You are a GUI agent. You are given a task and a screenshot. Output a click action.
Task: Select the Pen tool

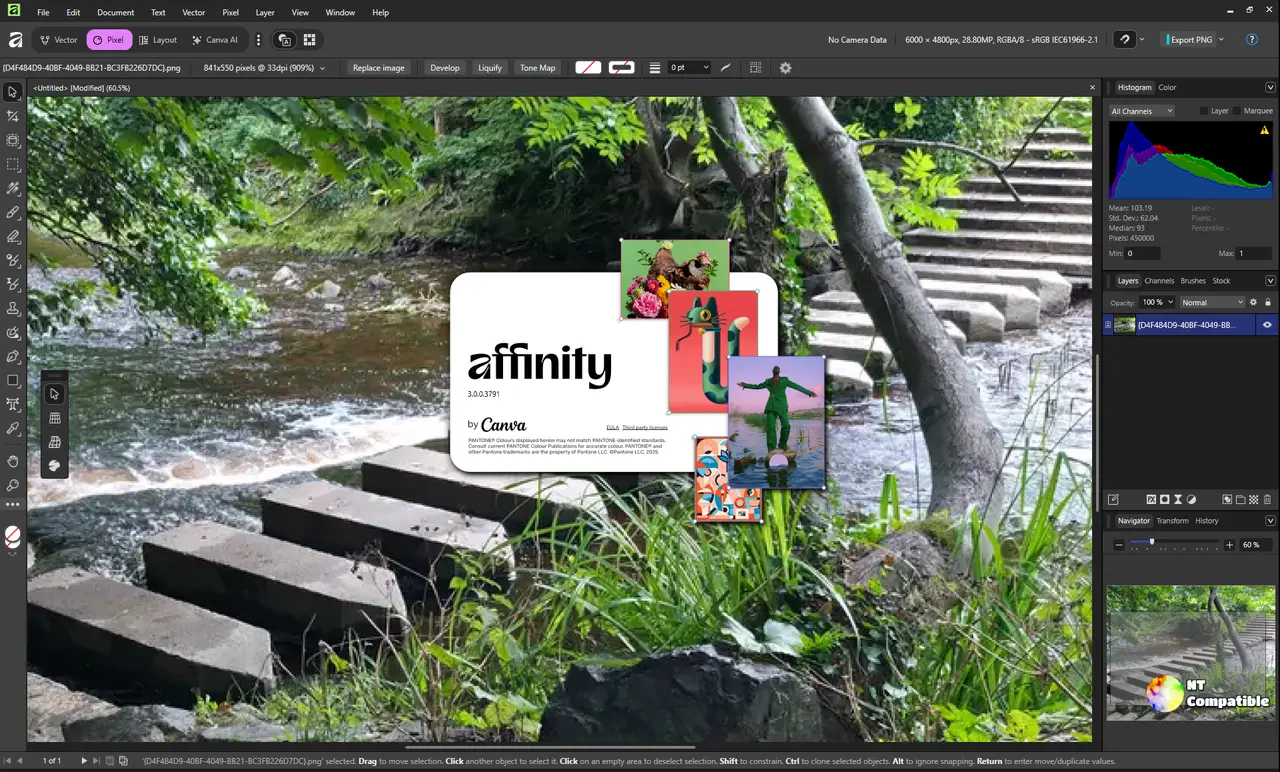(x=13, y=356)
